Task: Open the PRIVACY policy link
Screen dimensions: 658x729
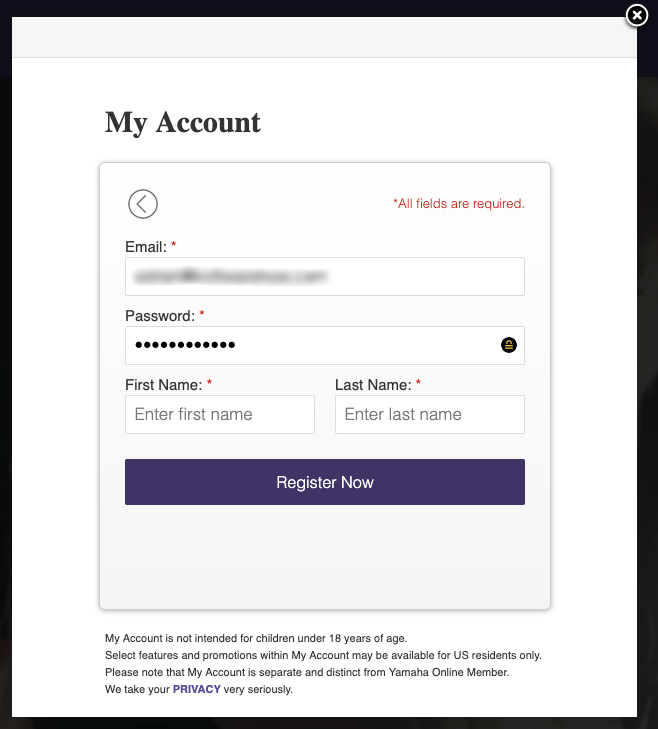Action: 197,689
